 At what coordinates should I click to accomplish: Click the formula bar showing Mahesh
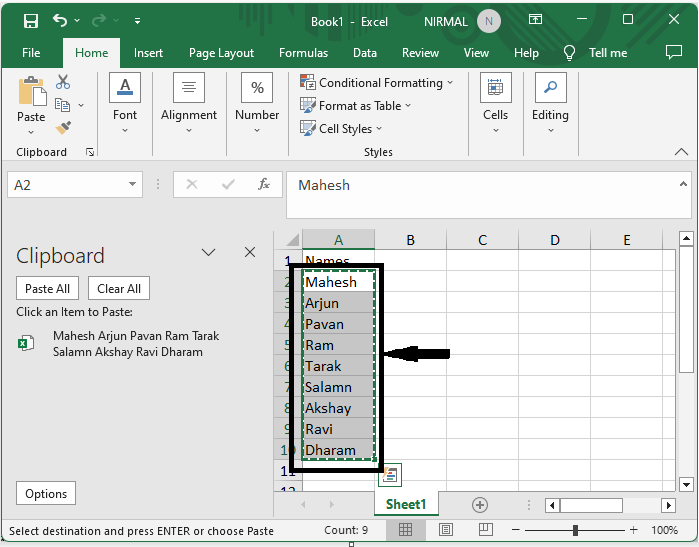pos(481,195)
